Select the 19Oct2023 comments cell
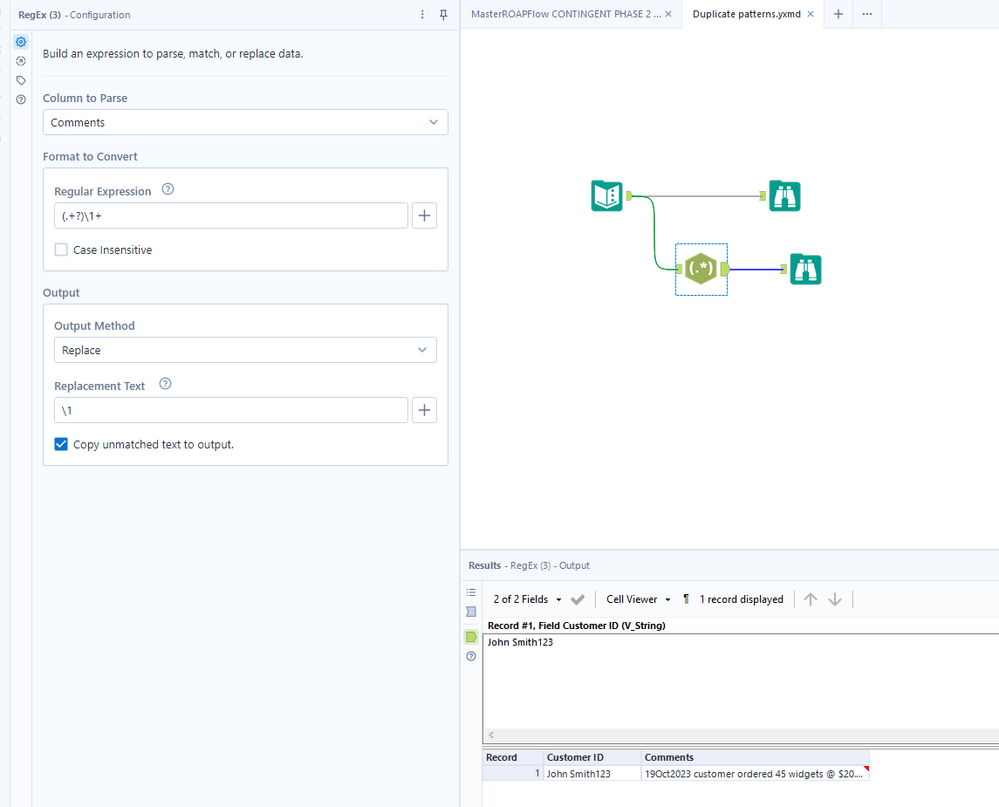 tap(755, 773)
